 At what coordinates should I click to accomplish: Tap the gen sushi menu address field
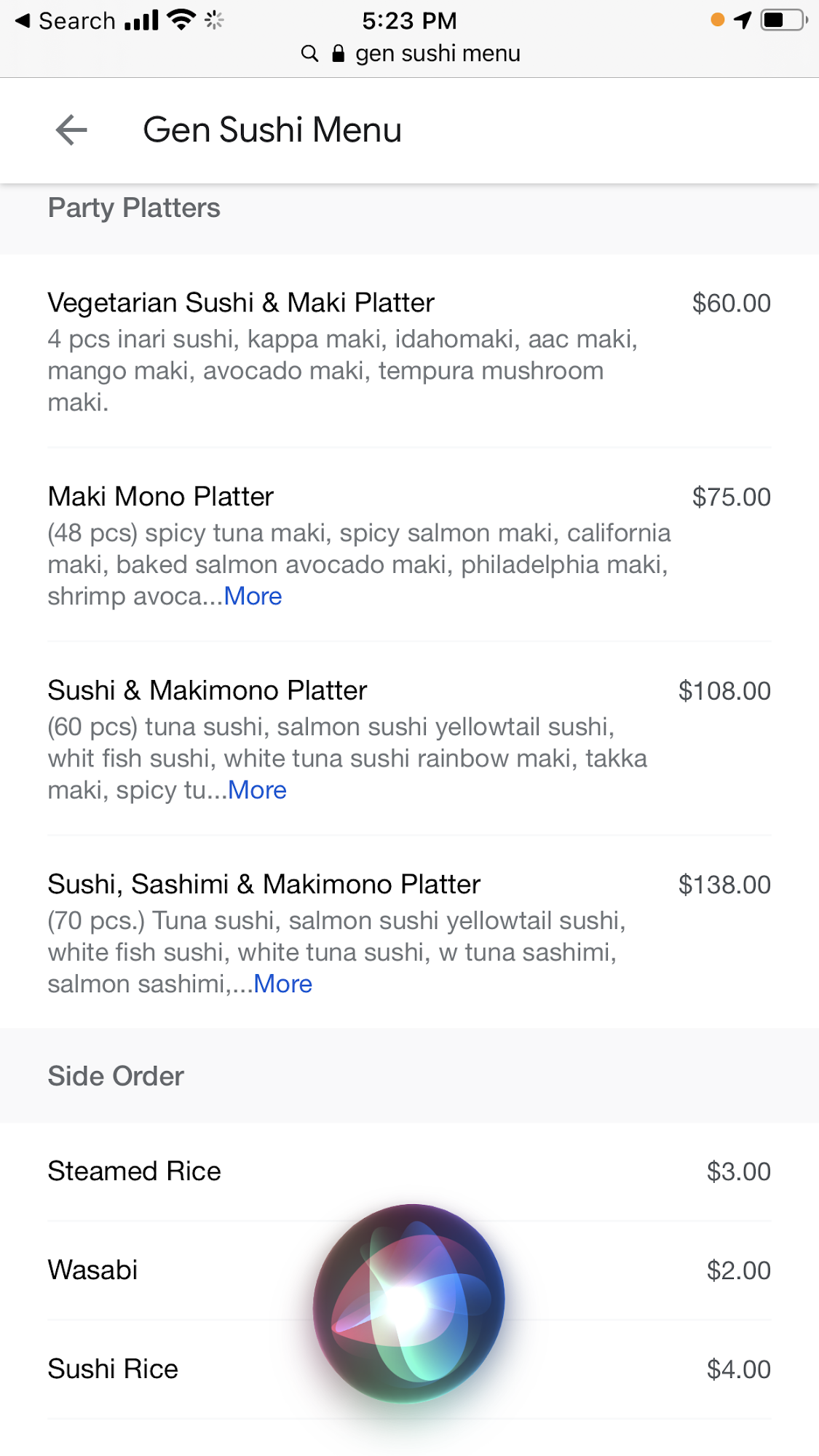[438, 54]
